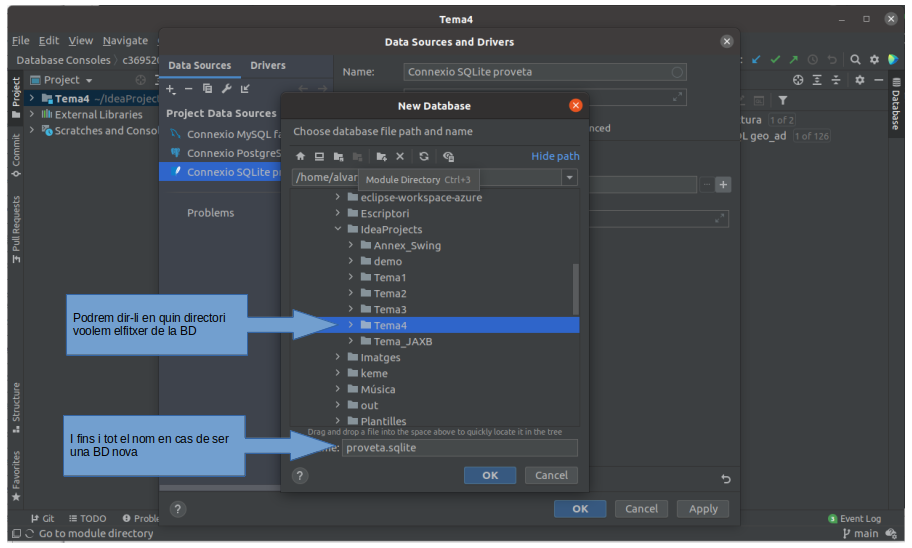Viewport: 912px width, 548px height.
Task: Click Cancel in Data Sources and Drivers
Action: click(642, 509)
